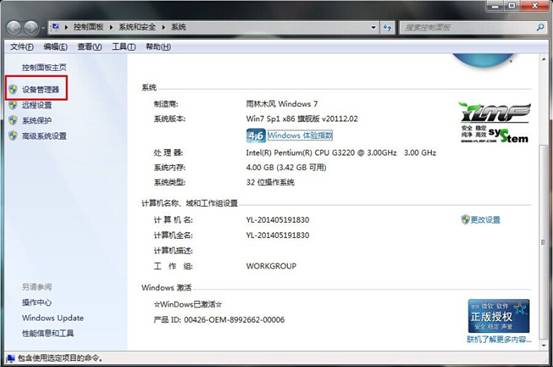Click the Back navigation button

click(x=14, y=27)
